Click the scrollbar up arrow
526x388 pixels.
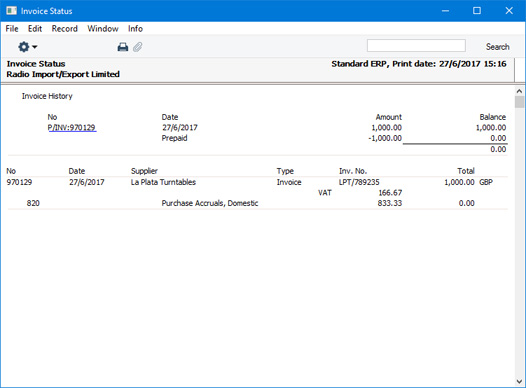click(x=519, y=91)
